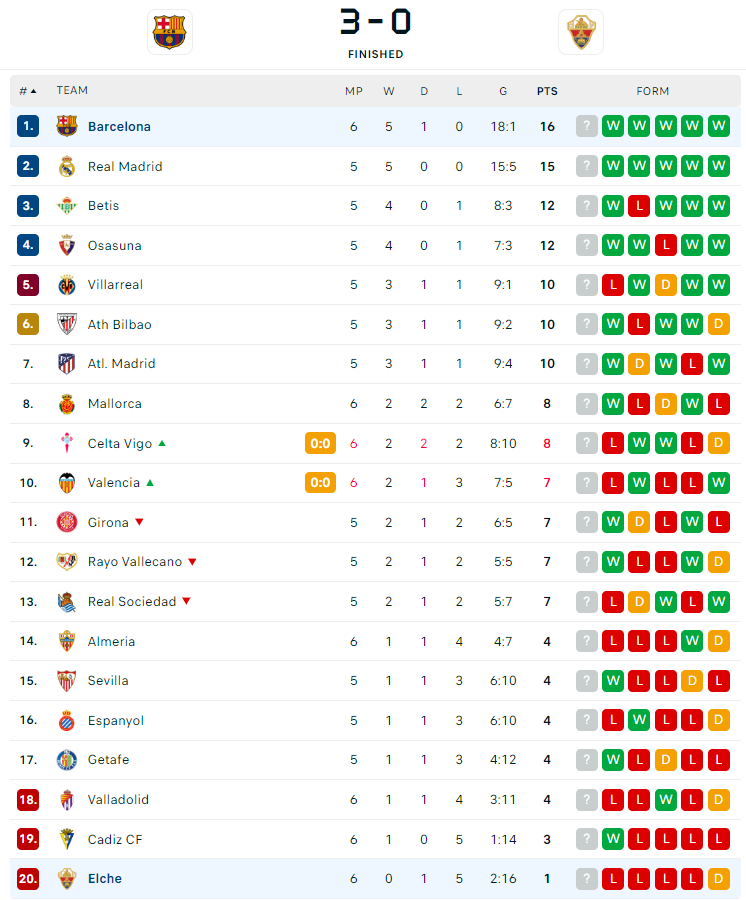Image resolution: width=746 pixels, height=900 pixels.
Task: Click the Sevilla club crest
Action: coord(67,681)
